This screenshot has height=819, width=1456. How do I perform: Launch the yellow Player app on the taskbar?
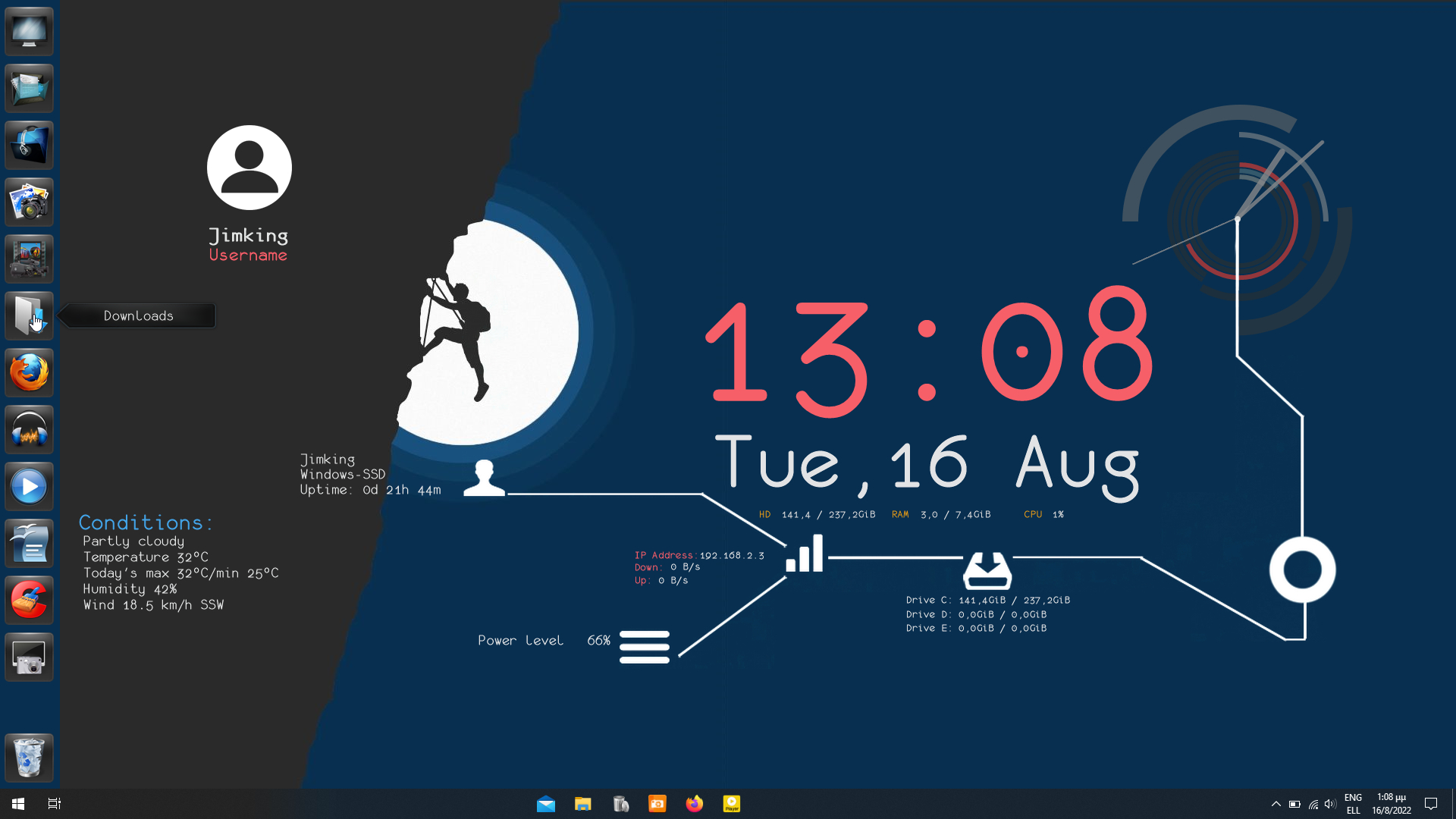731,803
